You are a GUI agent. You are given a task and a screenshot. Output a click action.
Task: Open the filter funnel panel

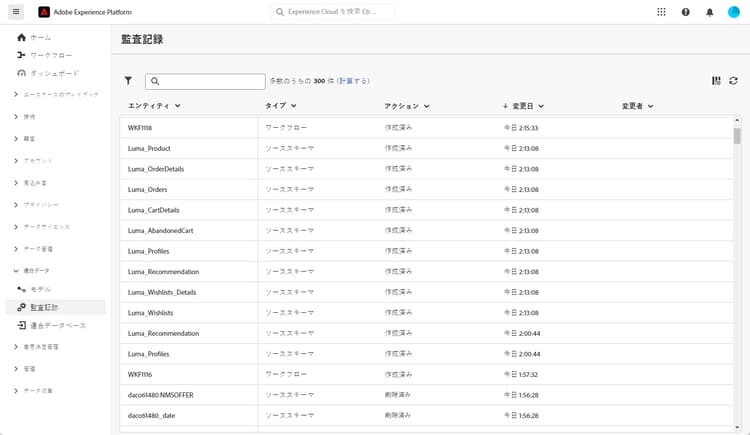point(128,81)
